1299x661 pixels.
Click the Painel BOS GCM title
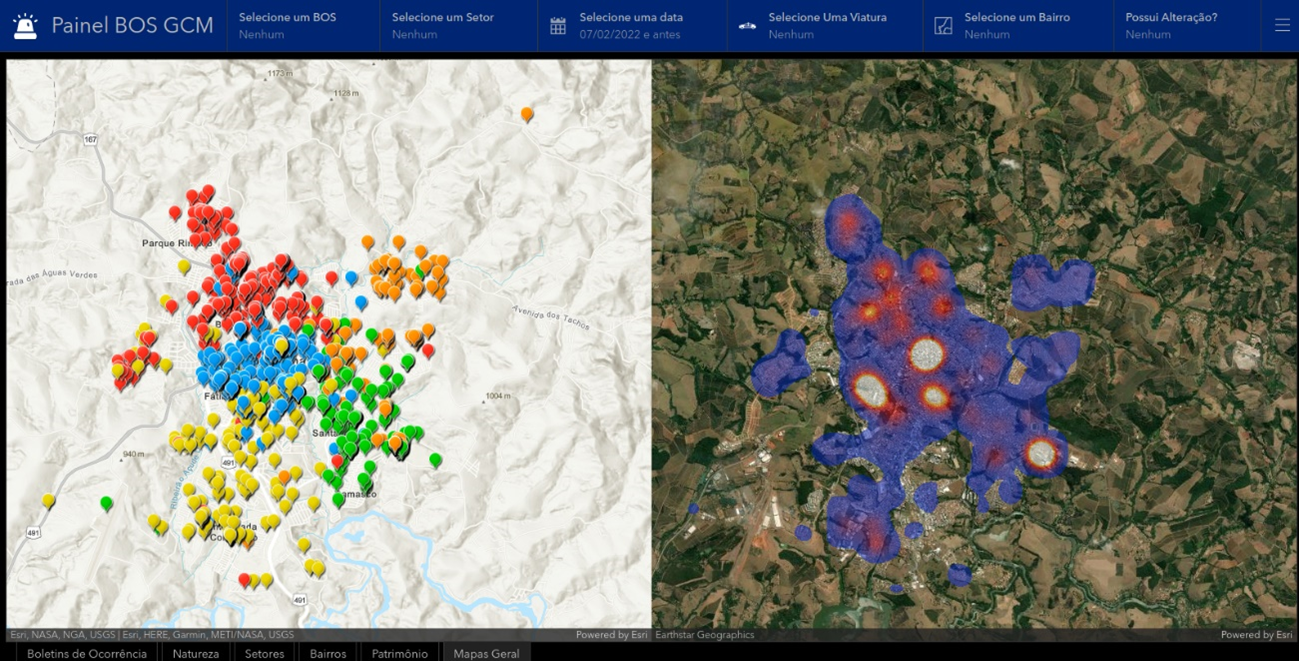click(132, 26)
